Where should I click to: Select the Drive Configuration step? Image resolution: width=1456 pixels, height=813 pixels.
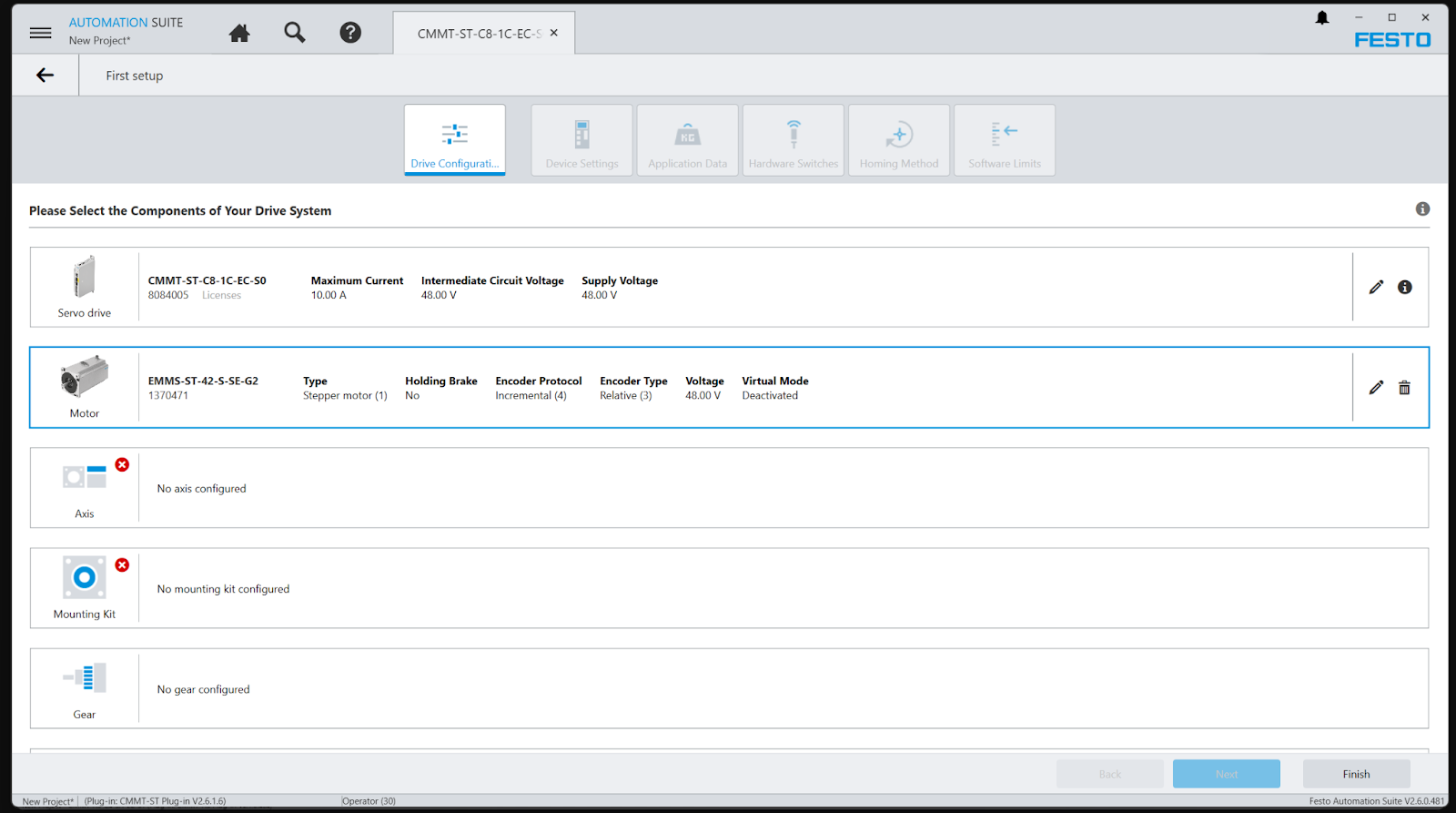455,140
